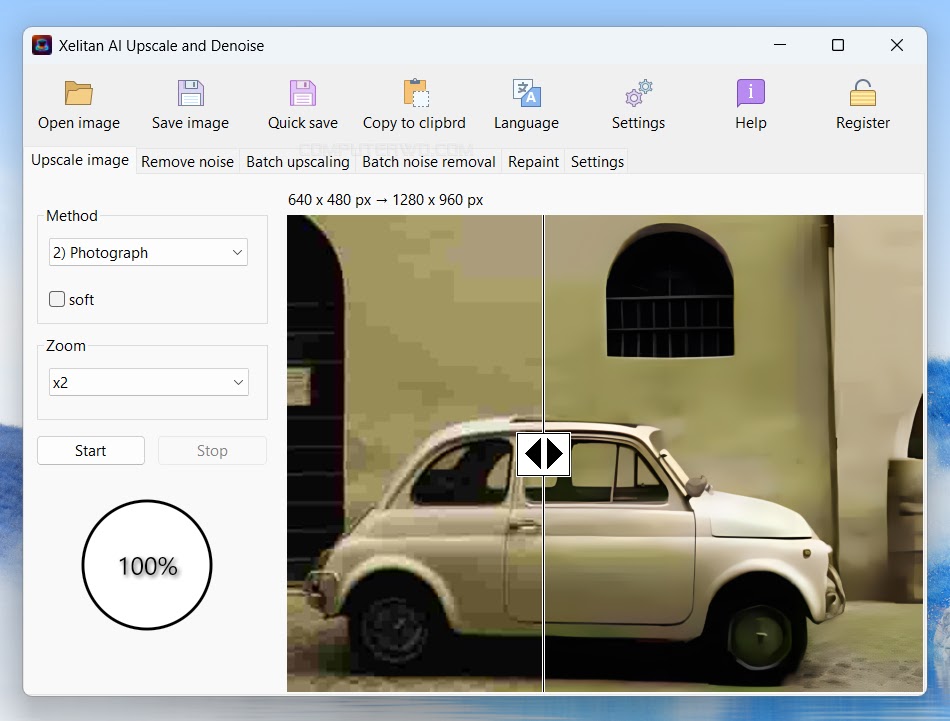Open the Batch noise removal tab
The image size is (950, 721).
pos(428,162)
